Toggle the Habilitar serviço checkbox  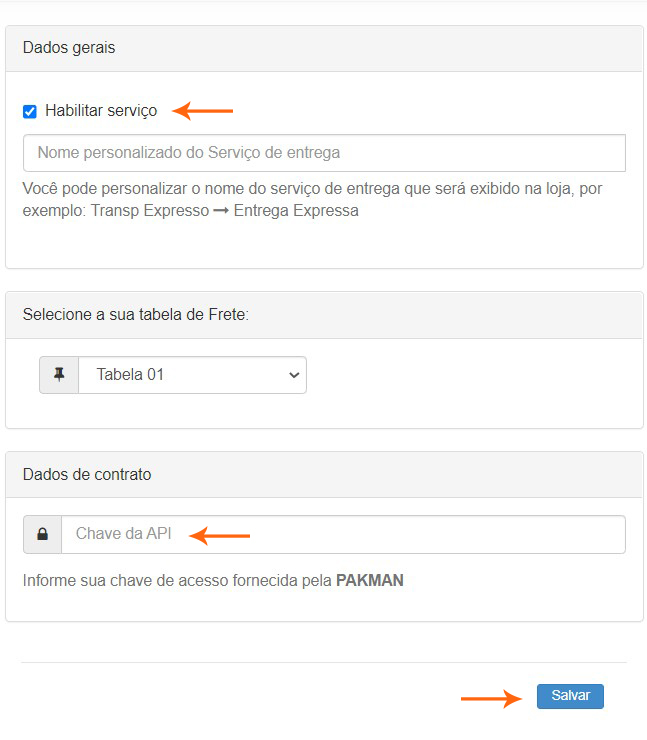tap(30, 111)
